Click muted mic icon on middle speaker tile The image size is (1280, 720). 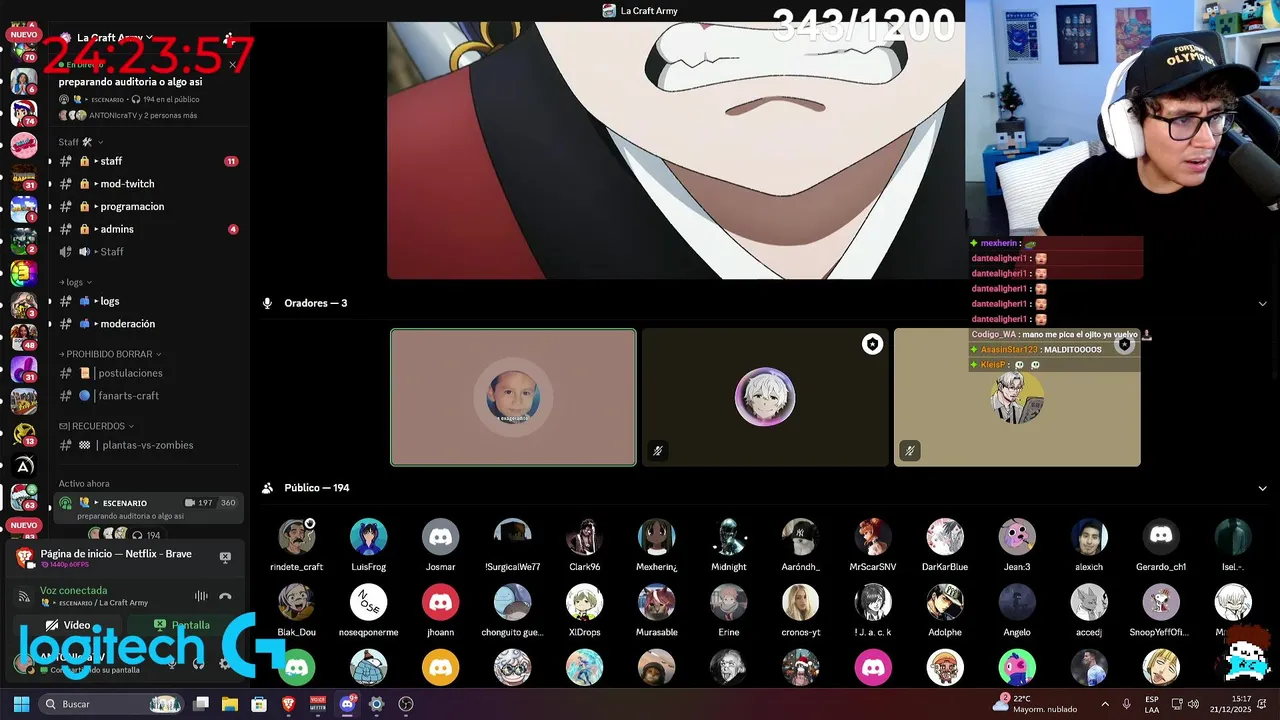(657, 451)
